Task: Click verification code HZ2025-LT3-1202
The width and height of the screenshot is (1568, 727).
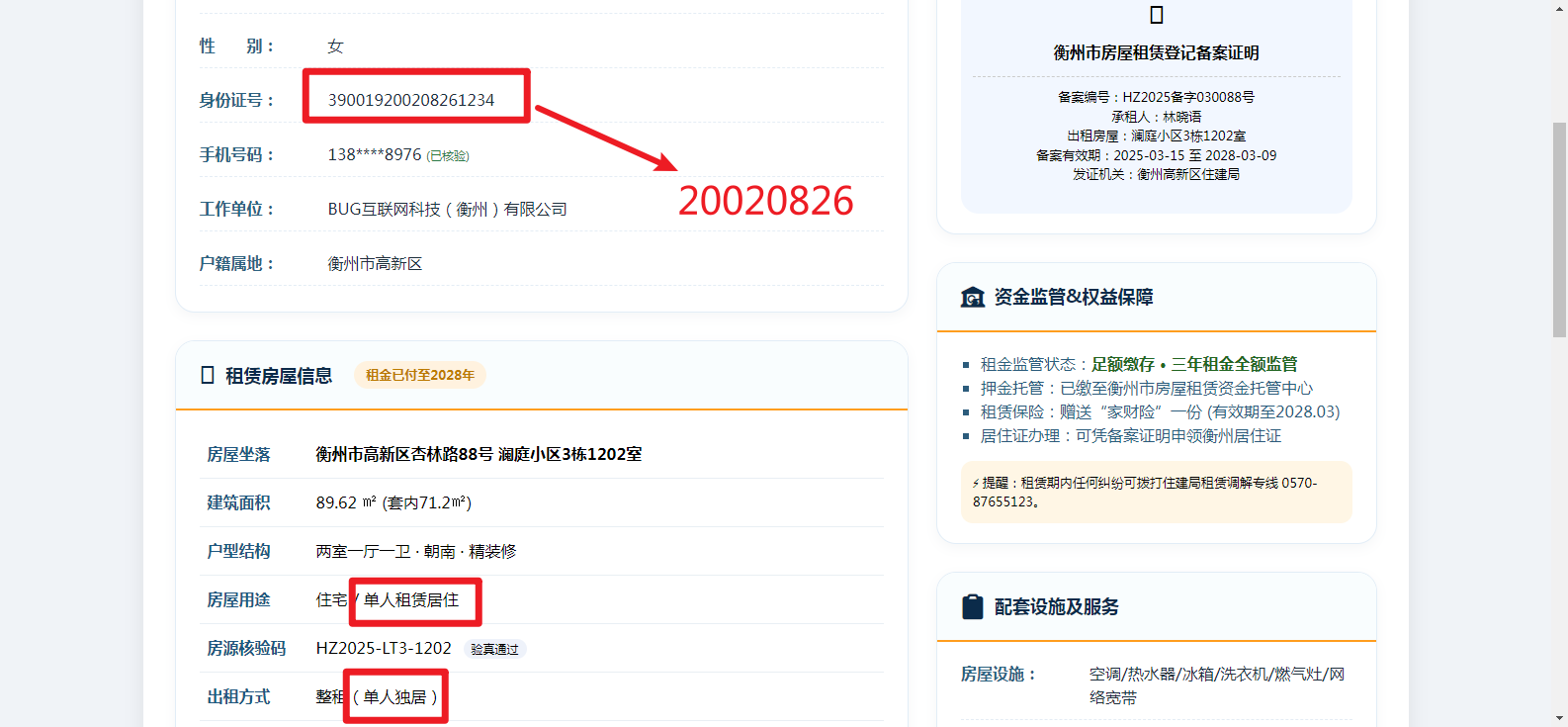Action: point(384,648)
